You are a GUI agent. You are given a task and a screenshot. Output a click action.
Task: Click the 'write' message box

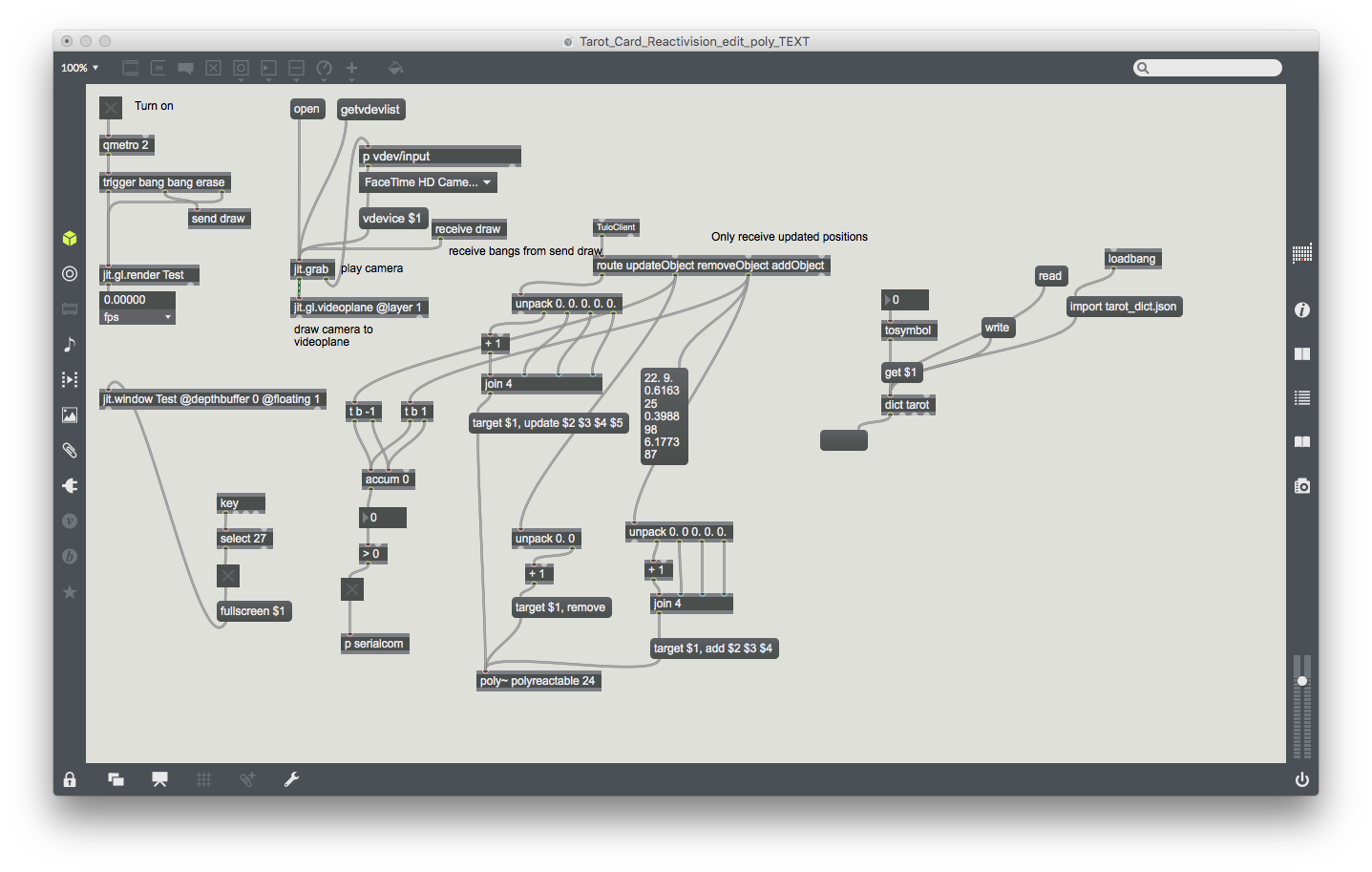pos(998,328)
